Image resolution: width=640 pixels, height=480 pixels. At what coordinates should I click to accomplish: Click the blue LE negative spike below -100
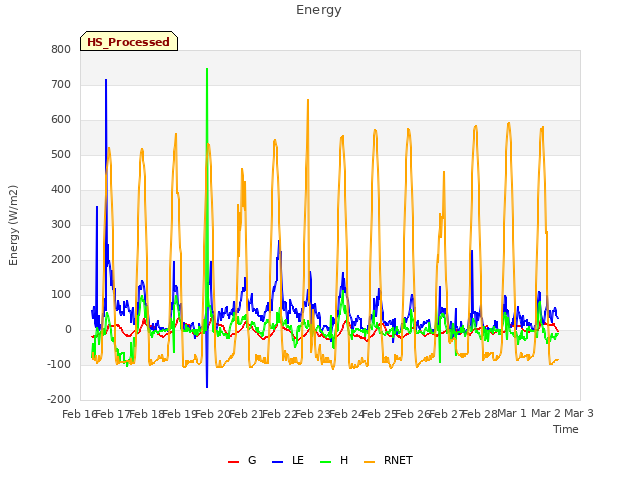207,386
